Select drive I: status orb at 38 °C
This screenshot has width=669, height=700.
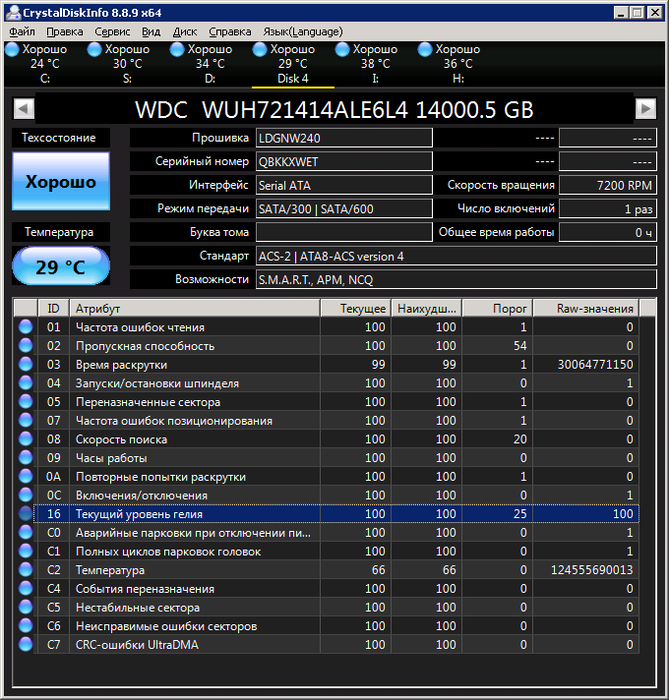pyautogui.click(x=342, y=49)
